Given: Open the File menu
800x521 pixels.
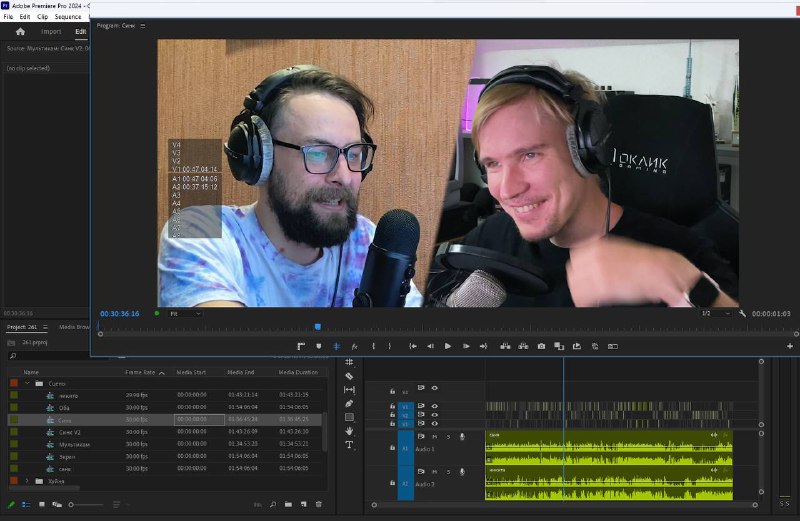Looking at the screenshot, I should point(8,17).
